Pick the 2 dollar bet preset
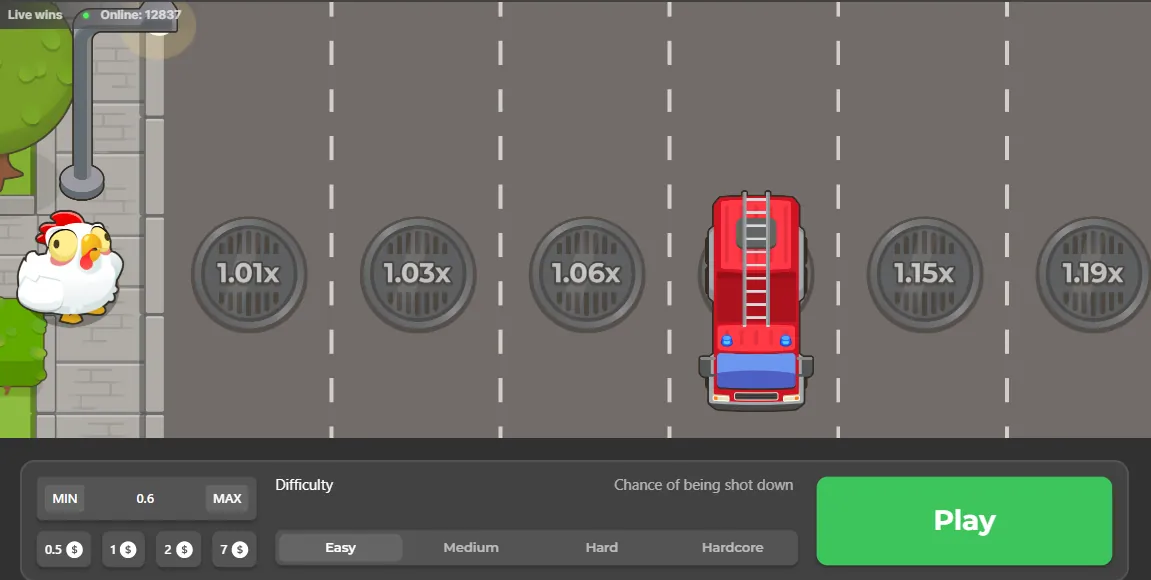Viewport: 1151px width, 580px height. [x=177, y=549]
